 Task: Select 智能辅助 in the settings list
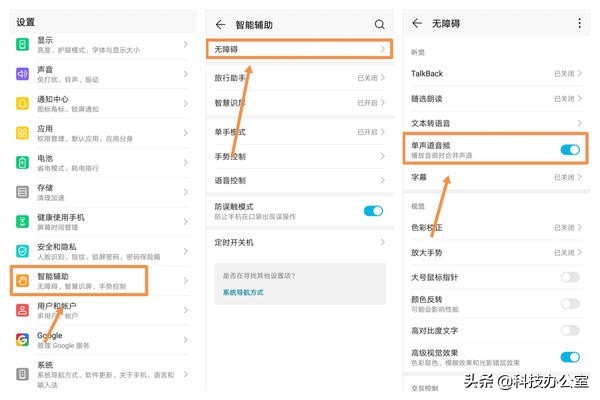click(78, 280)
